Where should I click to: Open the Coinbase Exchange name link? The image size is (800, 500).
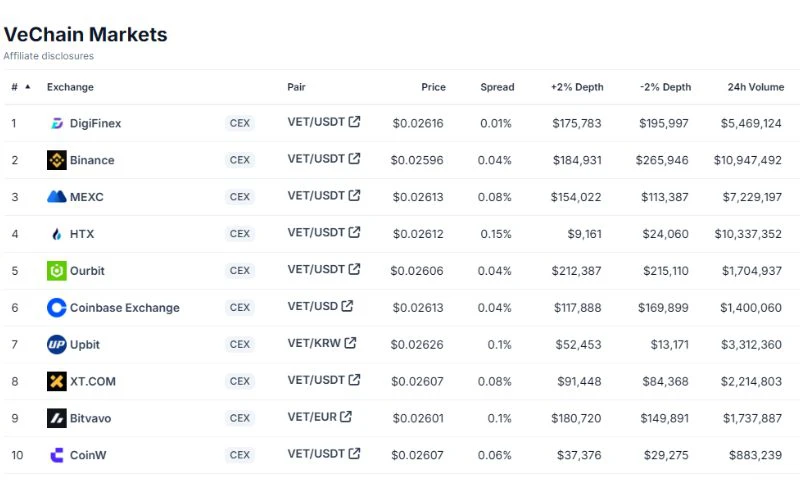coord(124,307)
